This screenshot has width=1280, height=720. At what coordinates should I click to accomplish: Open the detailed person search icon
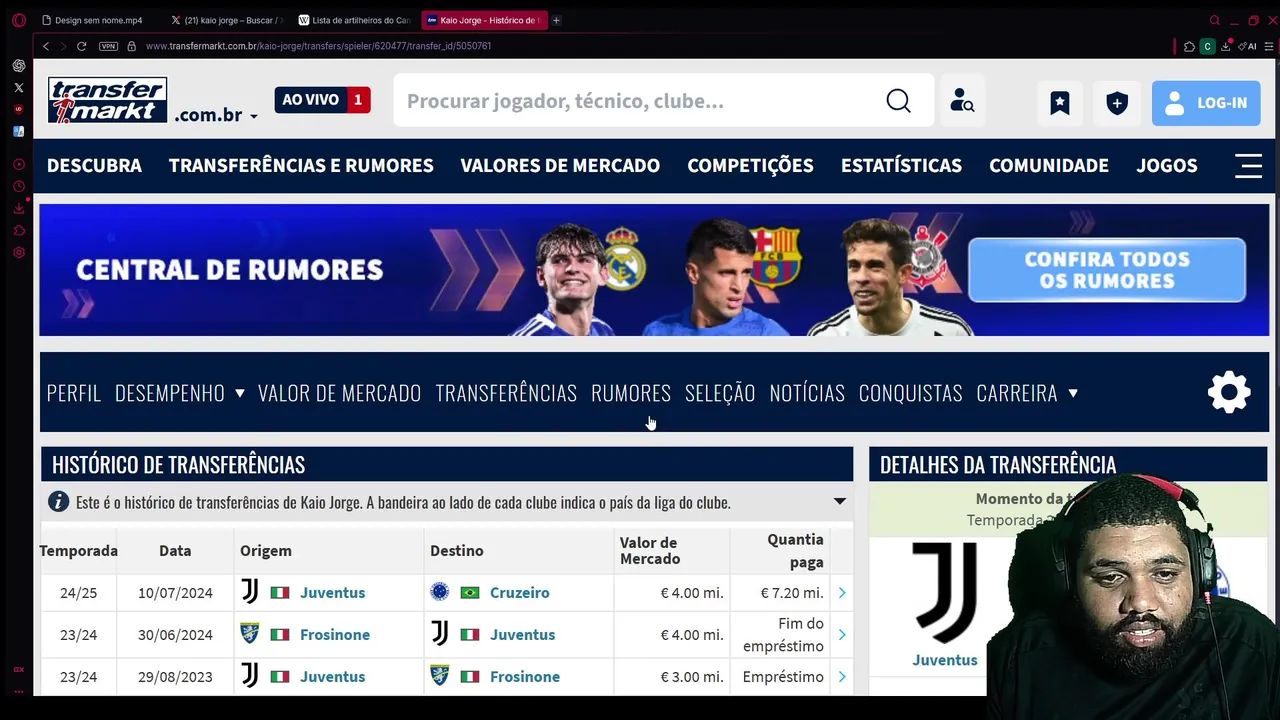pos(962,101)
